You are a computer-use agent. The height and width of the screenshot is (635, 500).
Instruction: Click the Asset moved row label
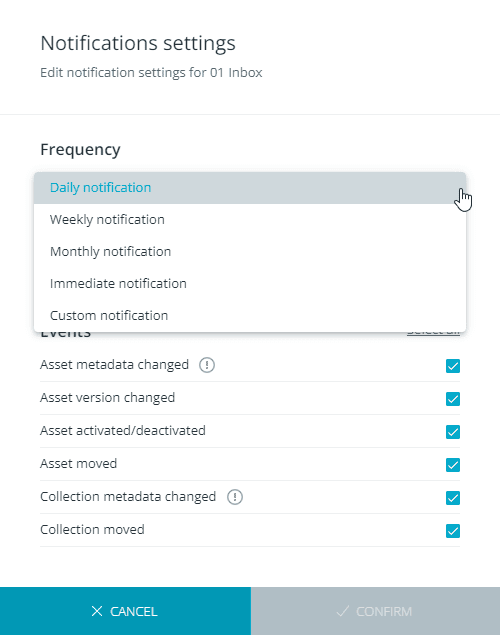point(79,464)
